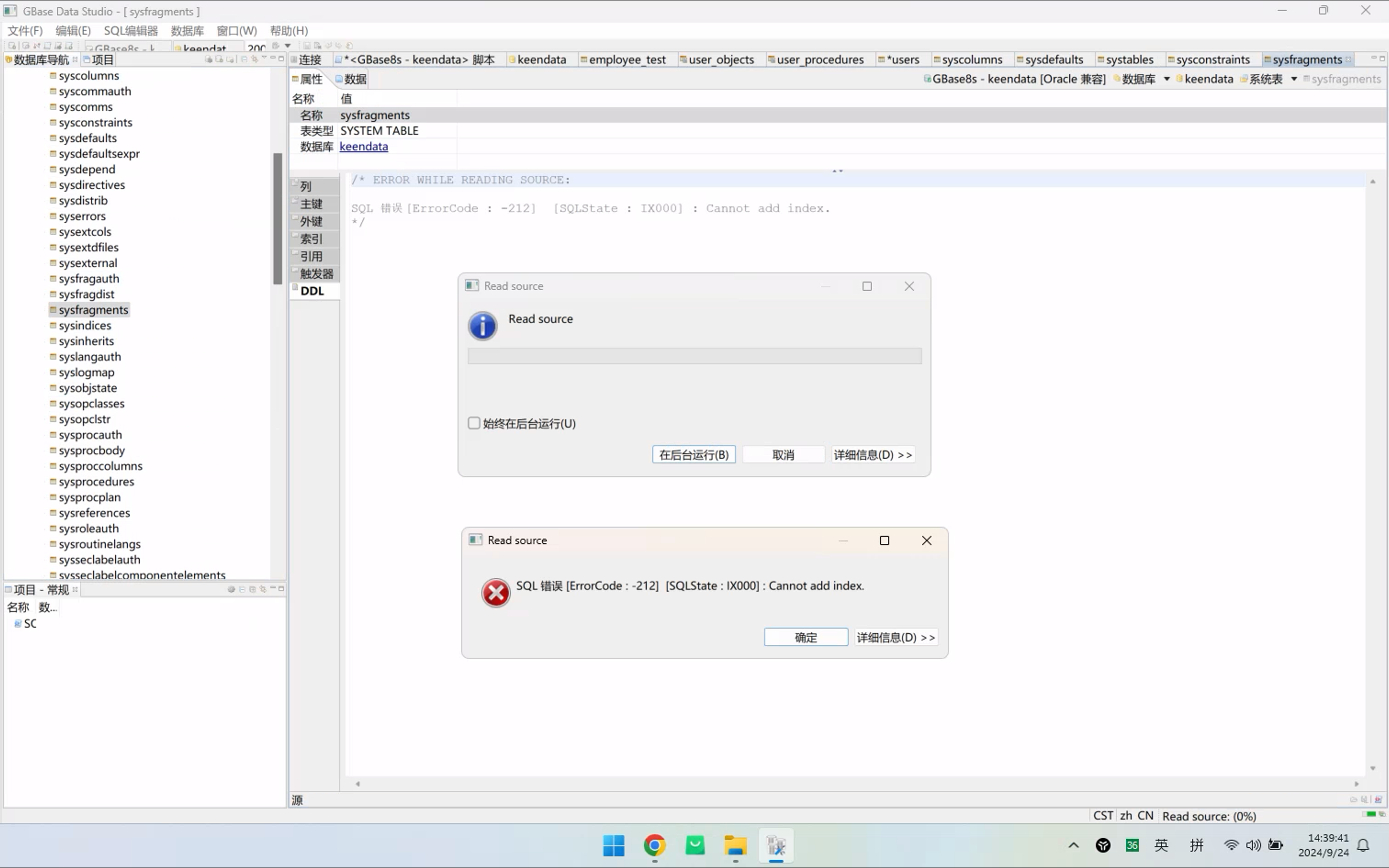Open File Explorer from the taskbar

tap(735, 845)
